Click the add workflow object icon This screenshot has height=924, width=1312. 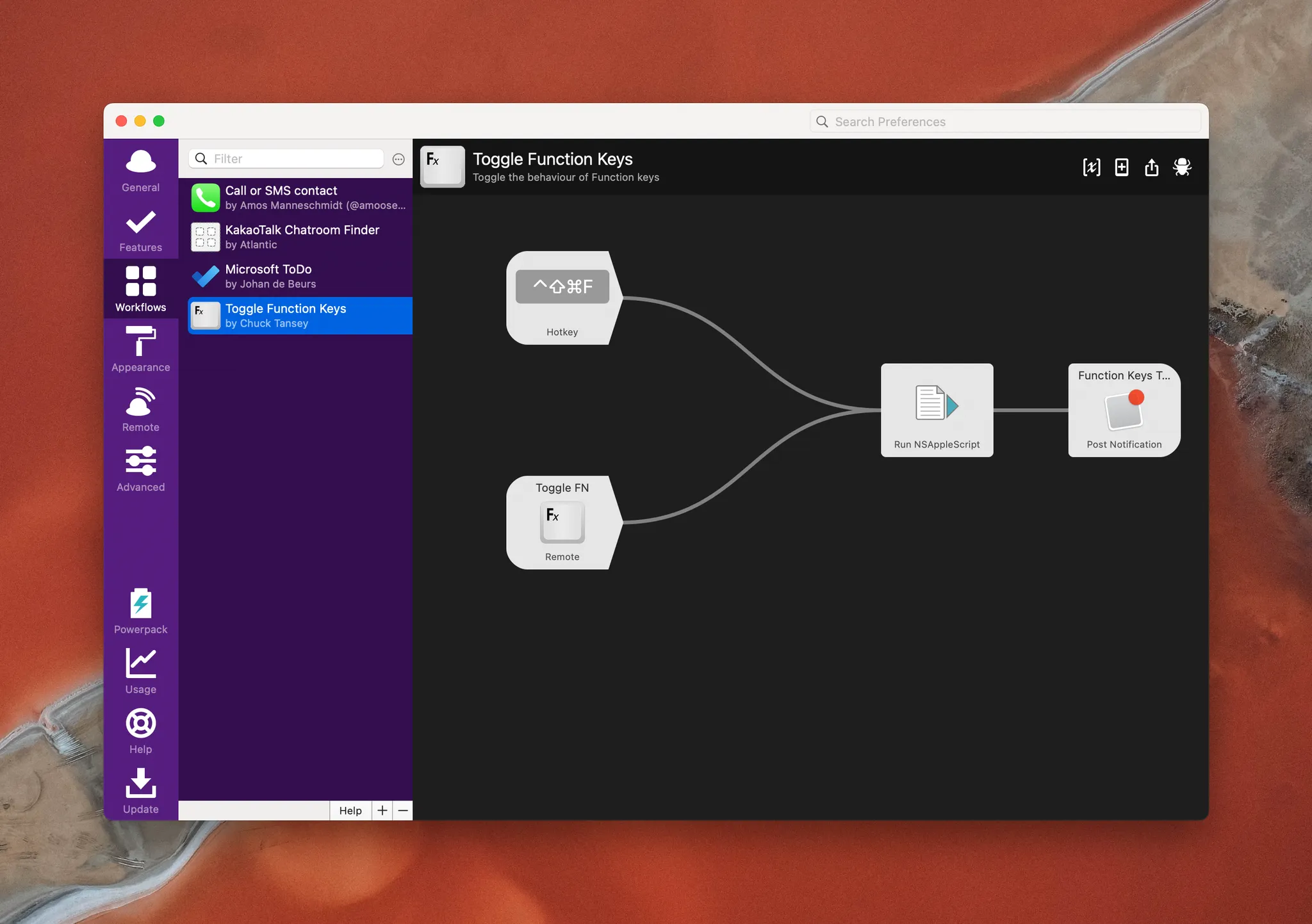tap(1122, 167)
